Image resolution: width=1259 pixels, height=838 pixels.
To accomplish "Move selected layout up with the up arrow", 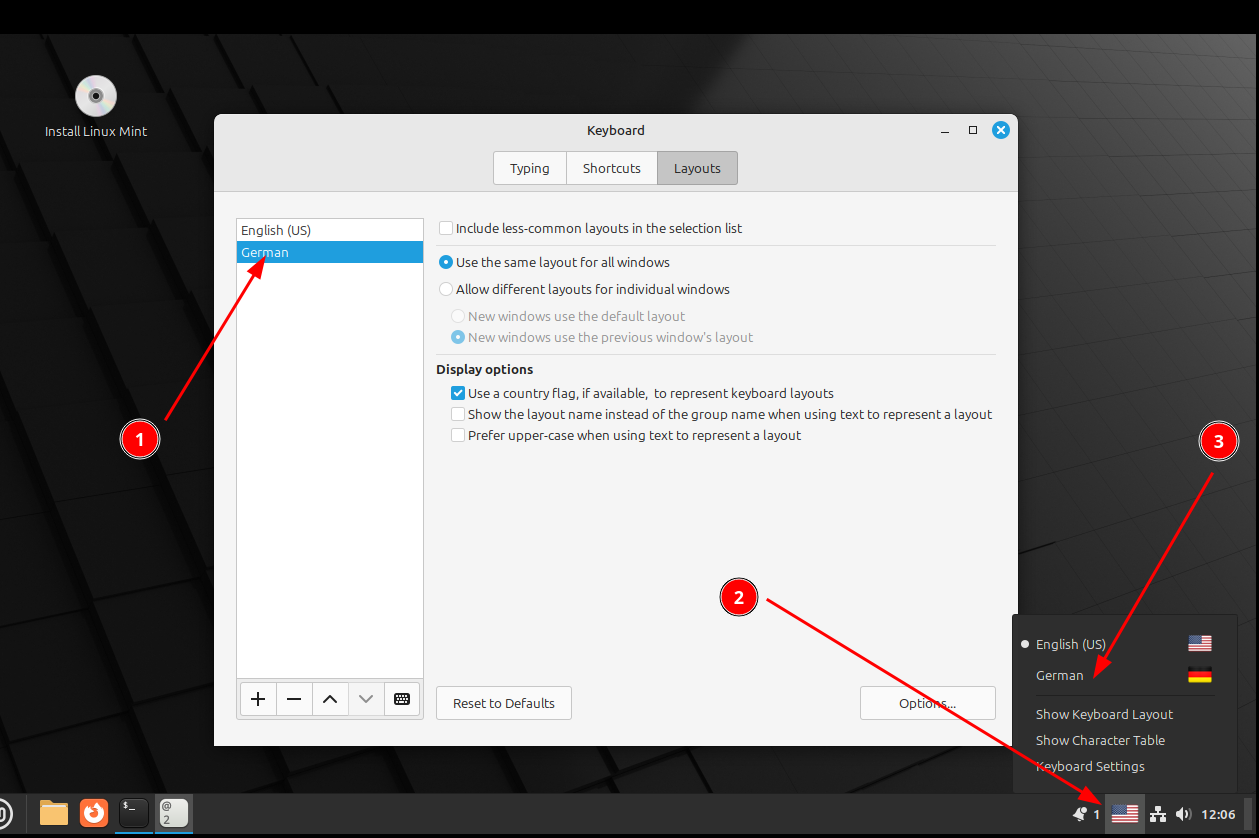I will point(330,699).
